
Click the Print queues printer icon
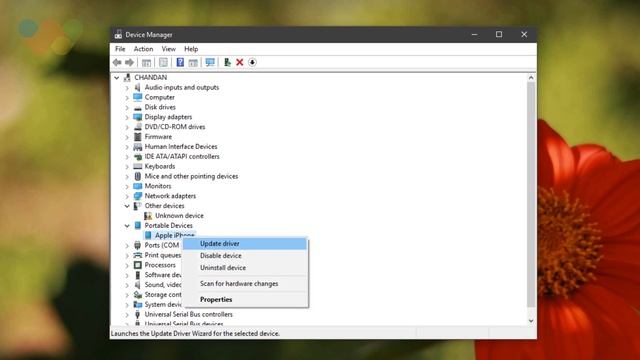point(138,255)
